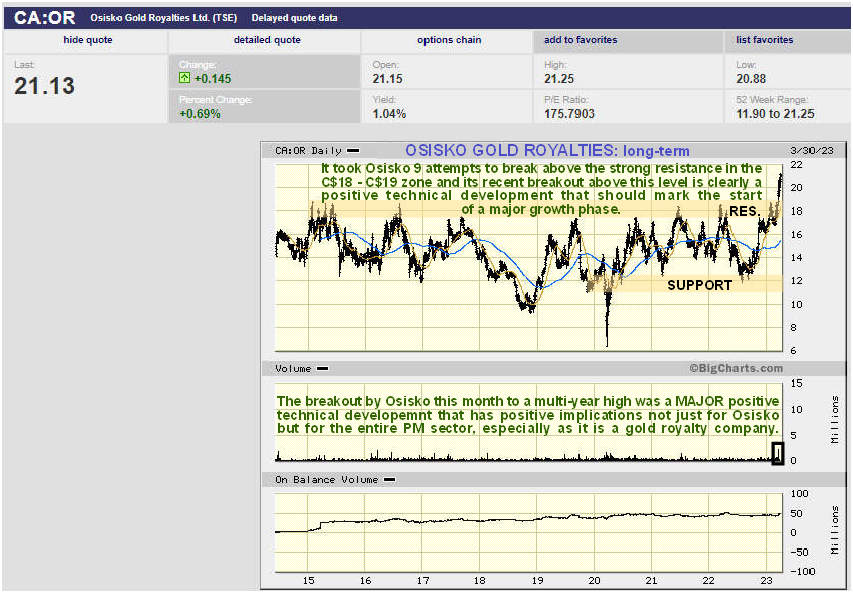This screenshot has height=593, width=853.
Task: Click the Low value 20.88
Action: pos(751,79)
